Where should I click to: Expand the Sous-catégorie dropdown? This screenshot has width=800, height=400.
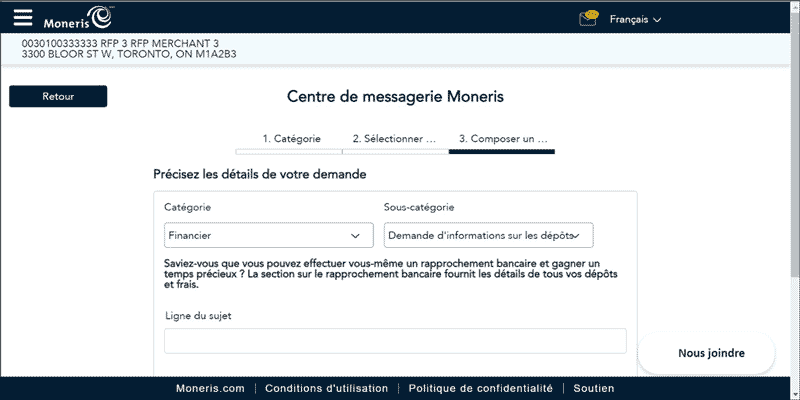pos(489,235)
